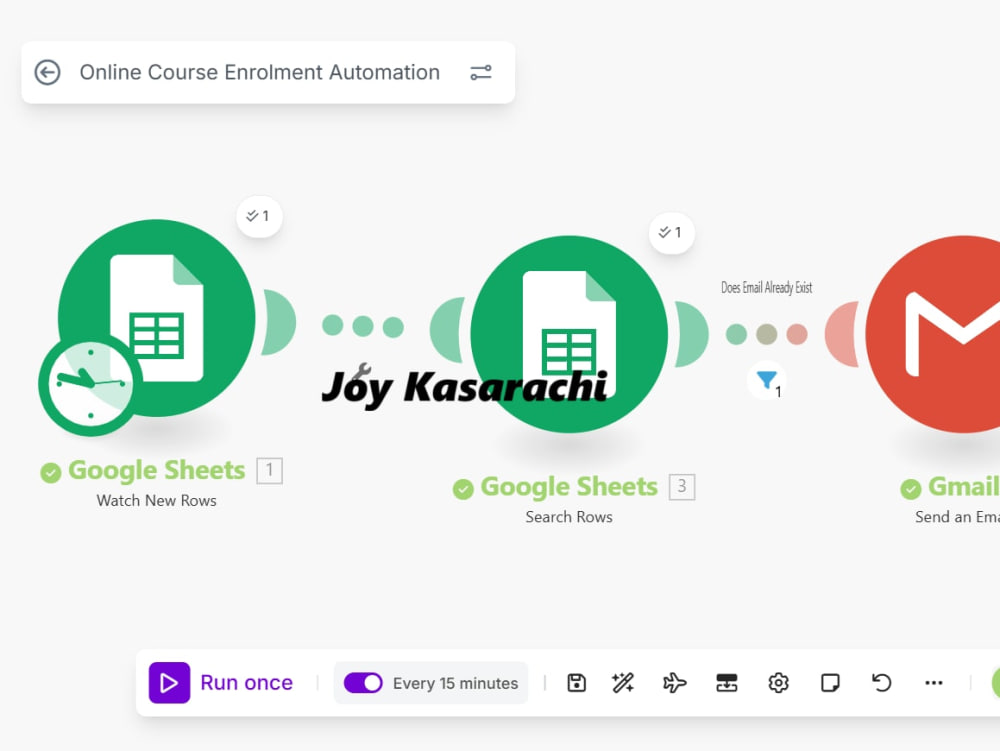Click the airplane explain flow icon
1000x751 pixels.
[x=675, y=683]
